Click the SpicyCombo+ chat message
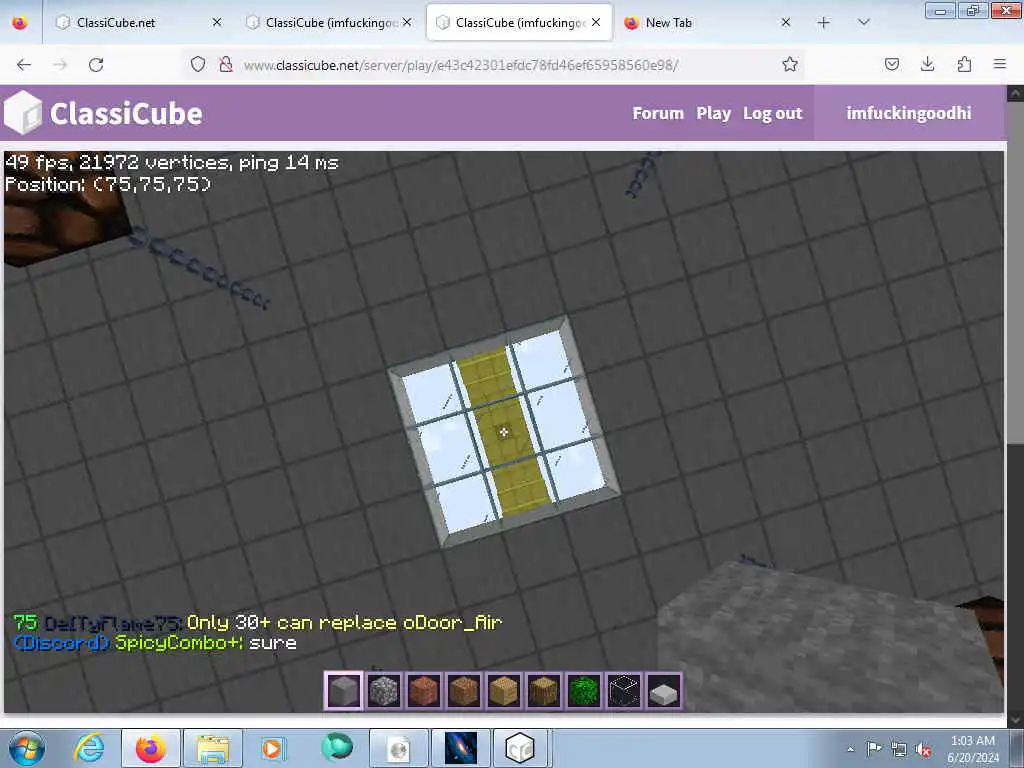The height and width of the screenshot is (768, 1024). [155, 643]
